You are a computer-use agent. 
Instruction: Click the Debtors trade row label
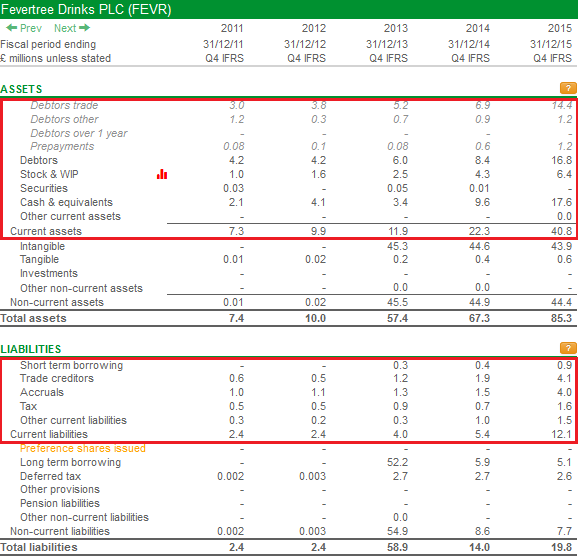(x=64, y=105)
